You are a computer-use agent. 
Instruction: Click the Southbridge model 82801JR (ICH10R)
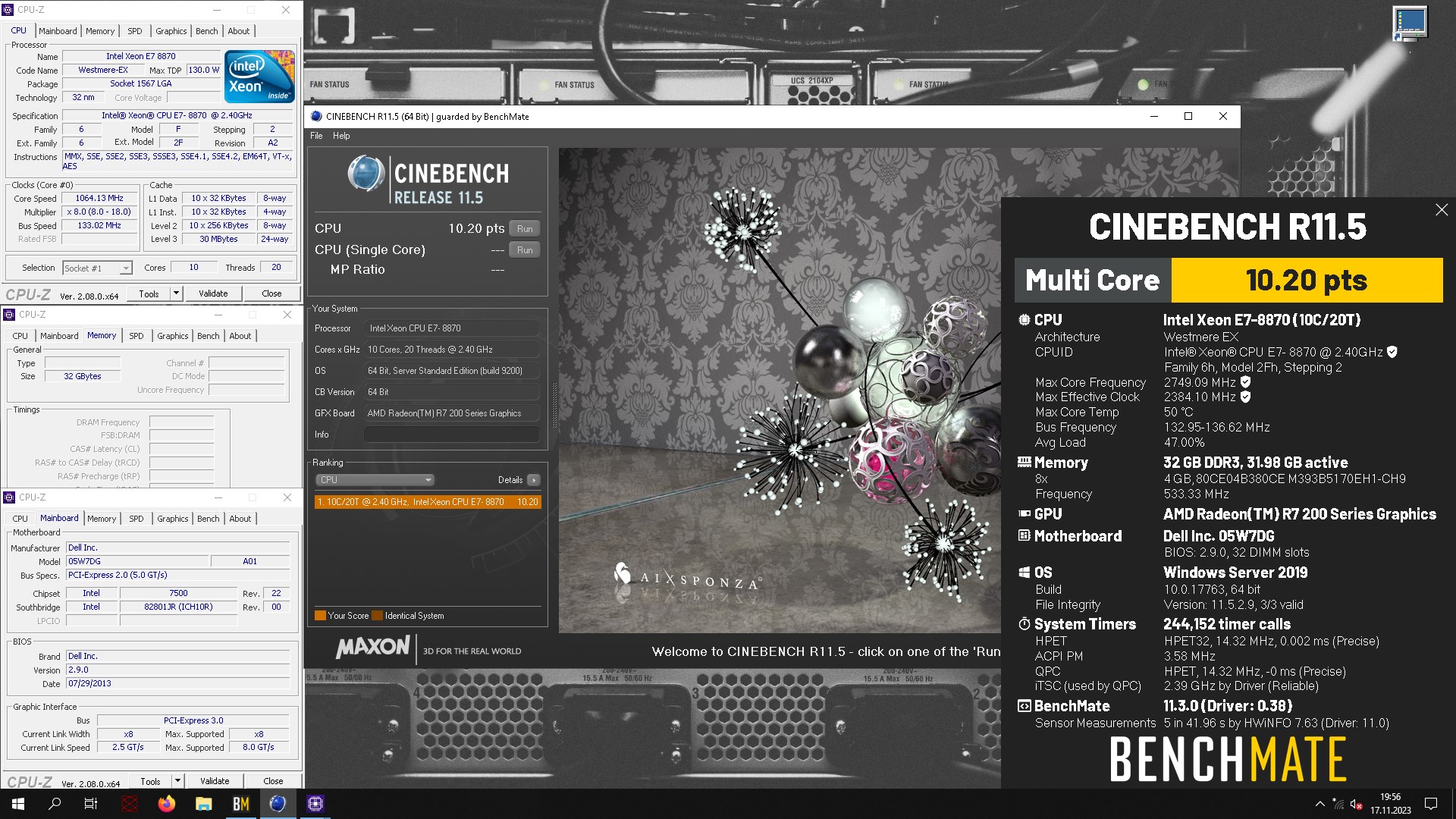(x=178, y=607)
